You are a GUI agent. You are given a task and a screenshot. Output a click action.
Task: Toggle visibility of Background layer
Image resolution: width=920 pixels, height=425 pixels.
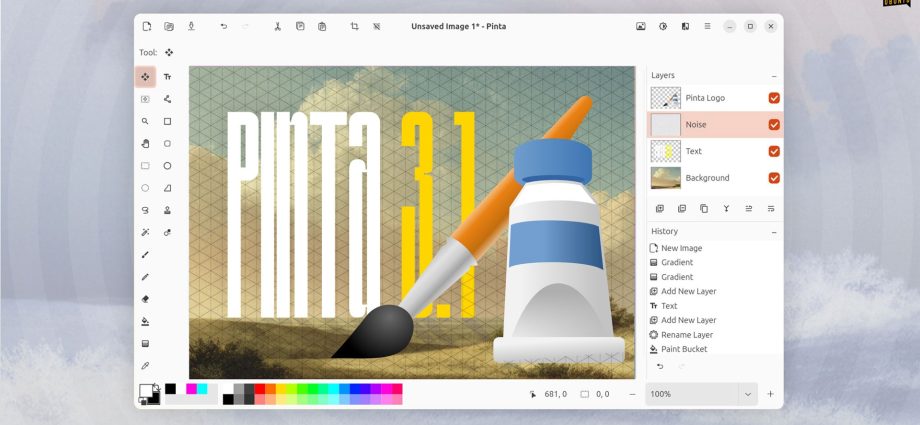point(774,178)
